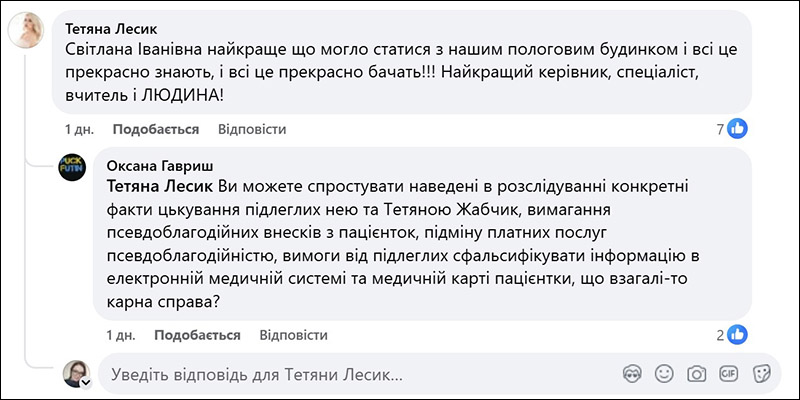The height and width of the screenshot is (400, 800).
Task: Open Оксана Гавриш's profile avatar
Action: [x=72, y=167]
